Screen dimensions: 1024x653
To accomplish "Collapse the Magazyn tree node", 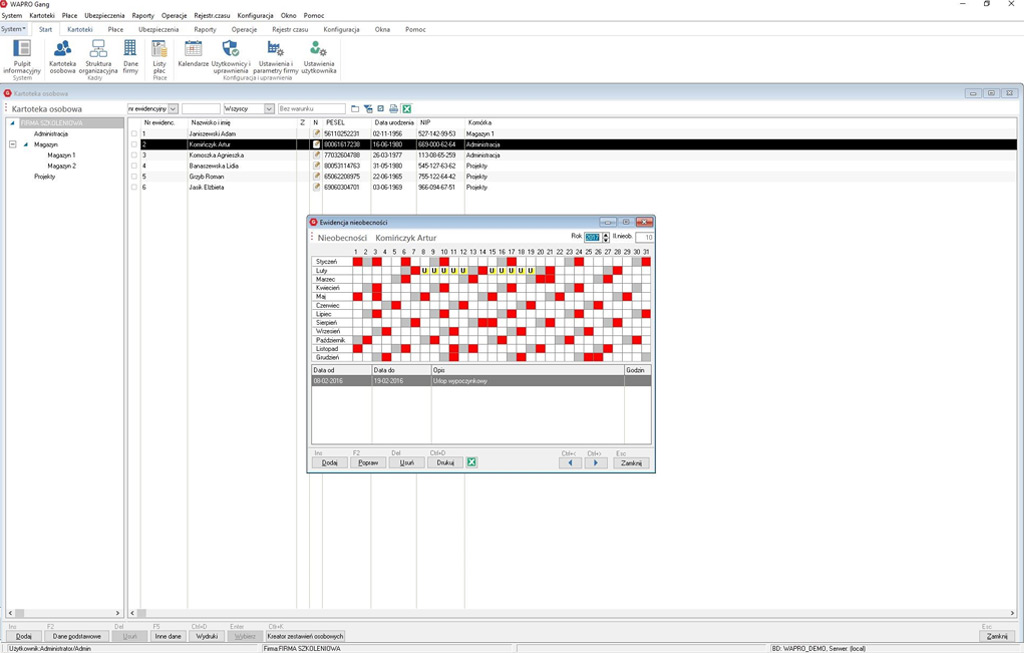I will click(x=12, y=144).
